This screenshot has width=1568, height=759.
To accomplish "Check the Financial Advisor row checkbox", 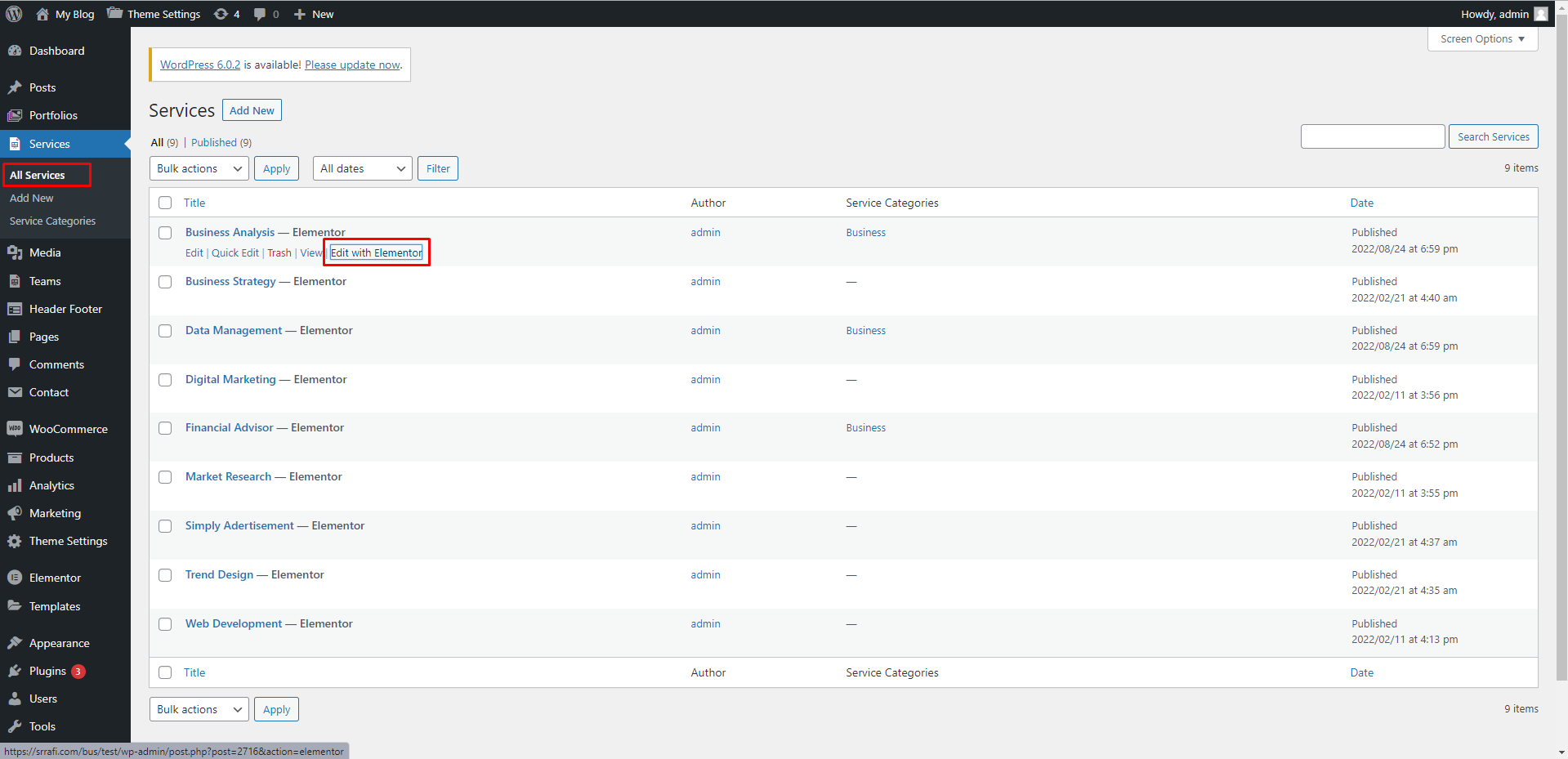I will [x=165, y=428].
